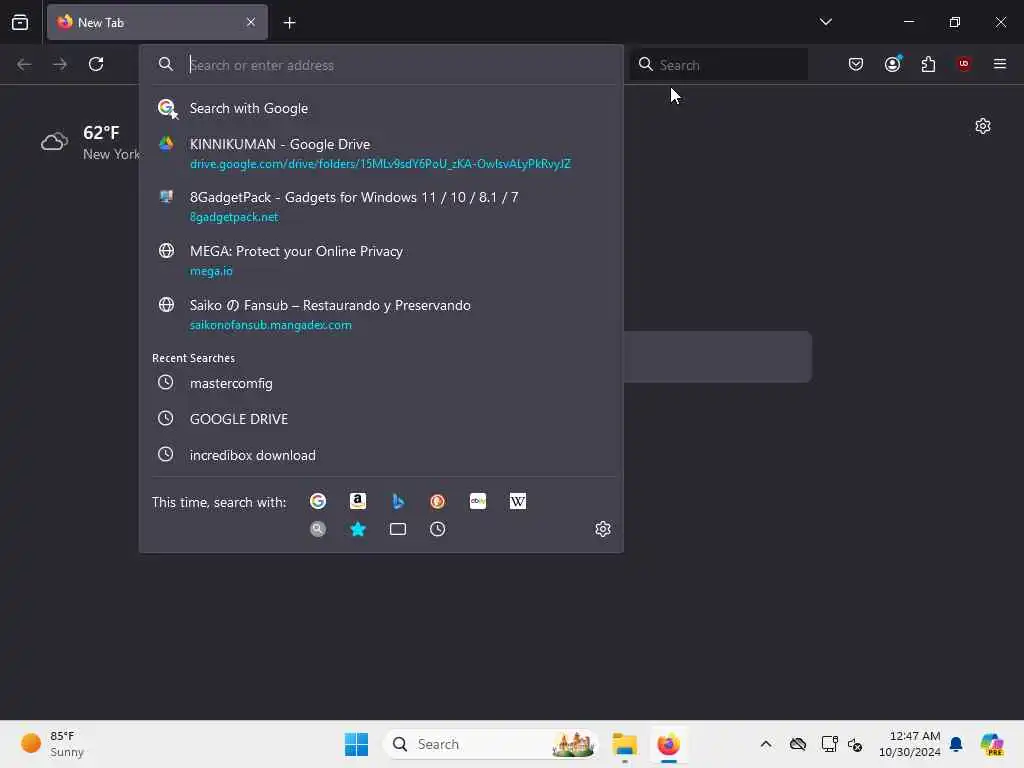Search this time with Bing icon
1024x768 pixels.
coord(398,501)
